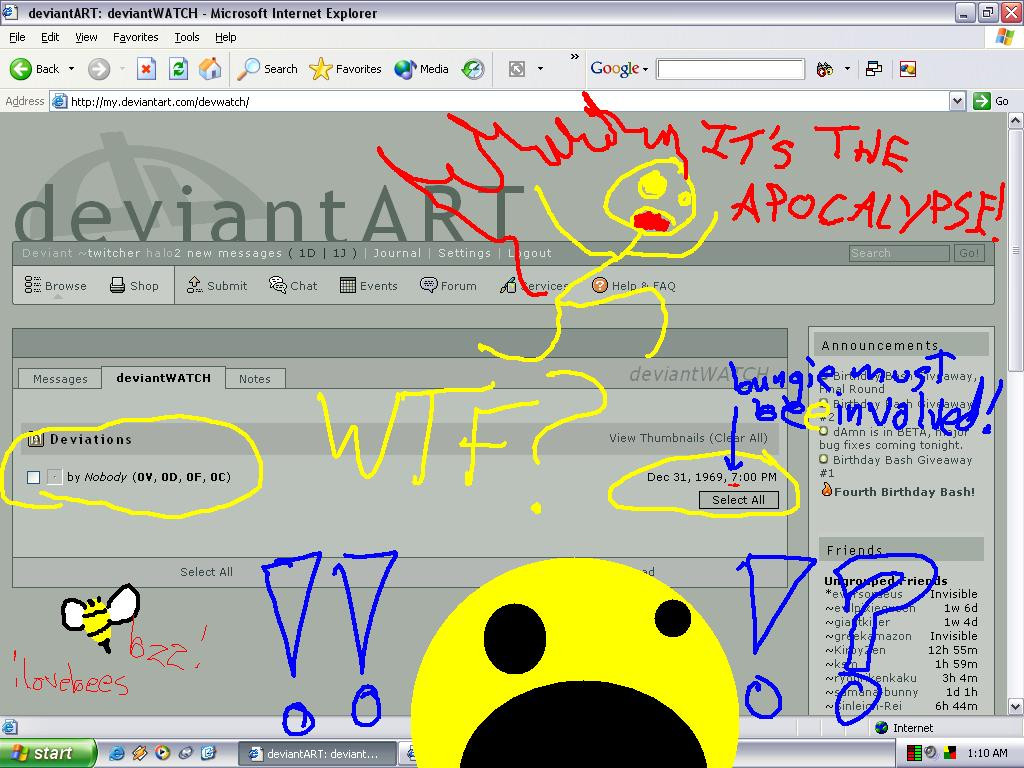Click the volume tray icon
Image resolution: width=1024 pixels, height=768 pixels.
click(931, 753)
